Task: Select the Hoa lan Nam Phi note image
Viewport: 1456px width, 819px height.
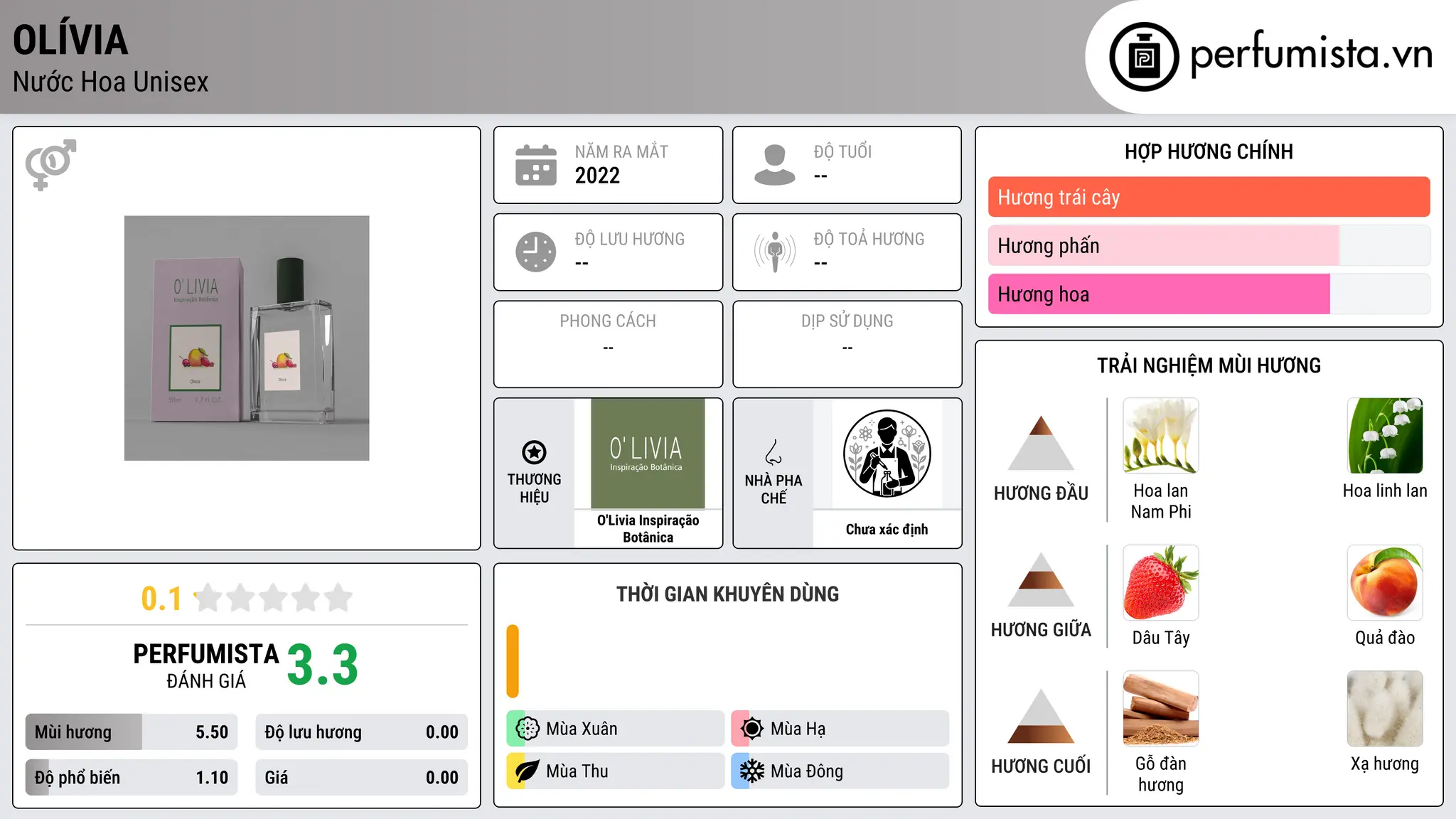Action: pyautogui.click(x=1161, y=436)
